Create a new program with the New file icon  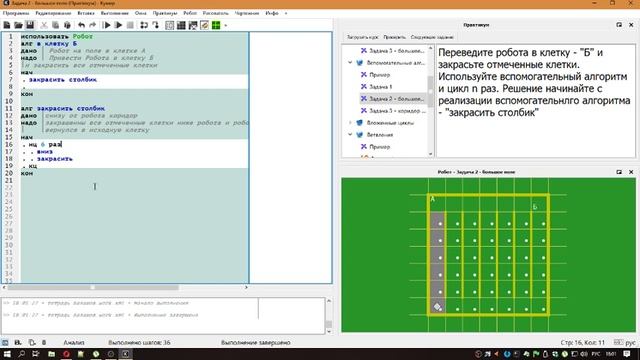7,25
